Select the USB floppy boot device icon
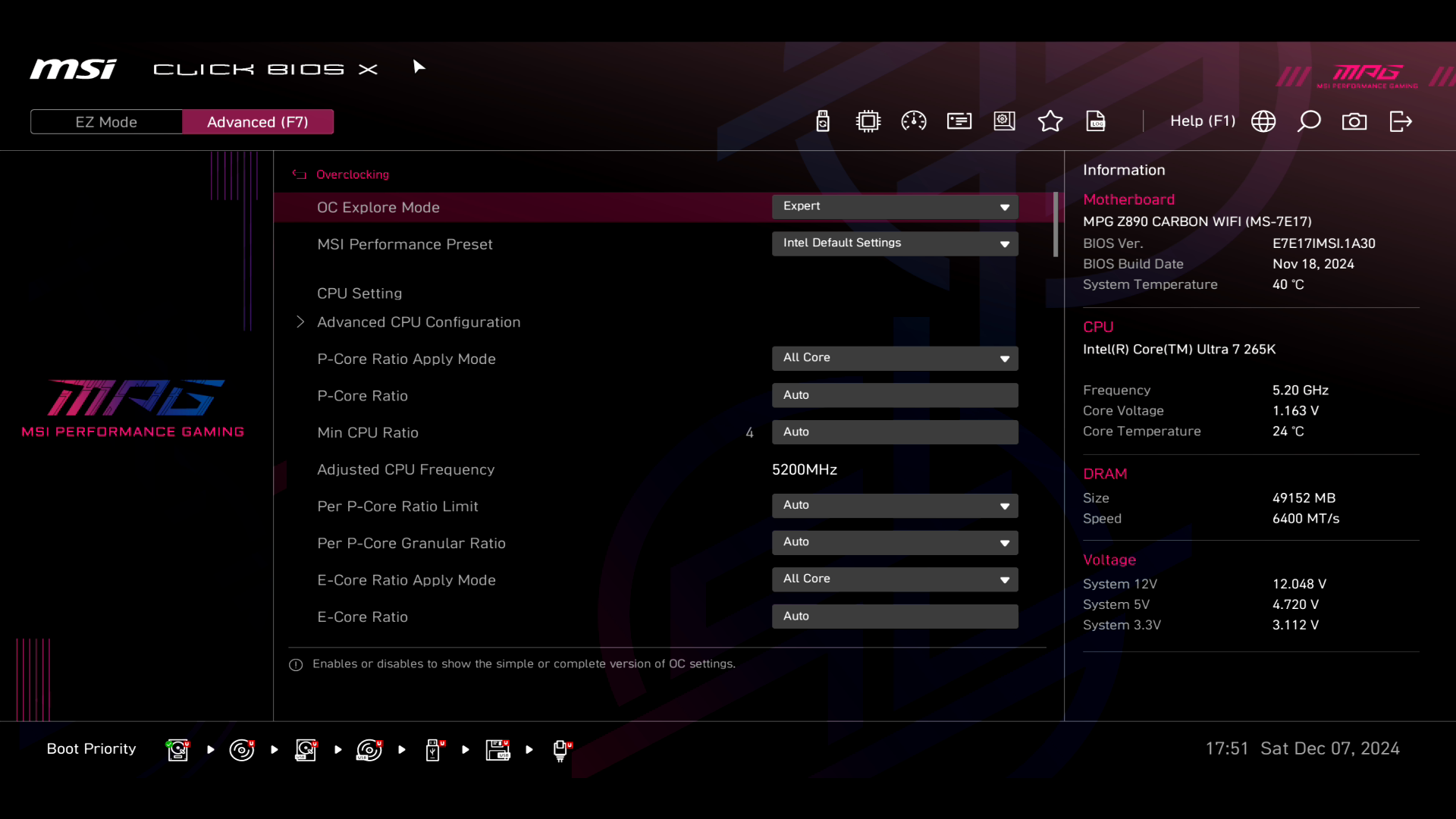1456x819 pixels. point(497,750)
